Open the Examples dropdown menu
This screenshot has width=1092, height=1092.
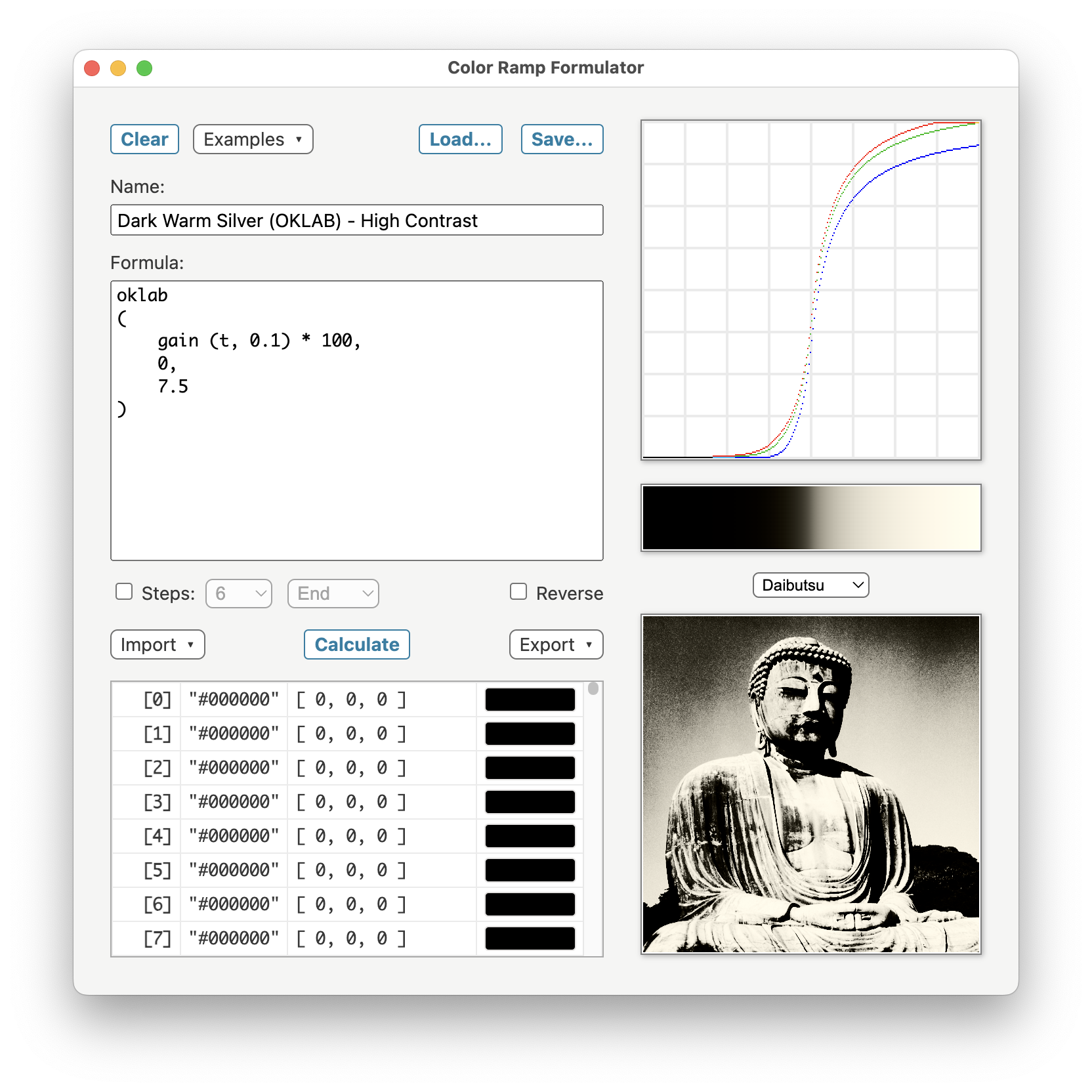(x=253, y=139)
